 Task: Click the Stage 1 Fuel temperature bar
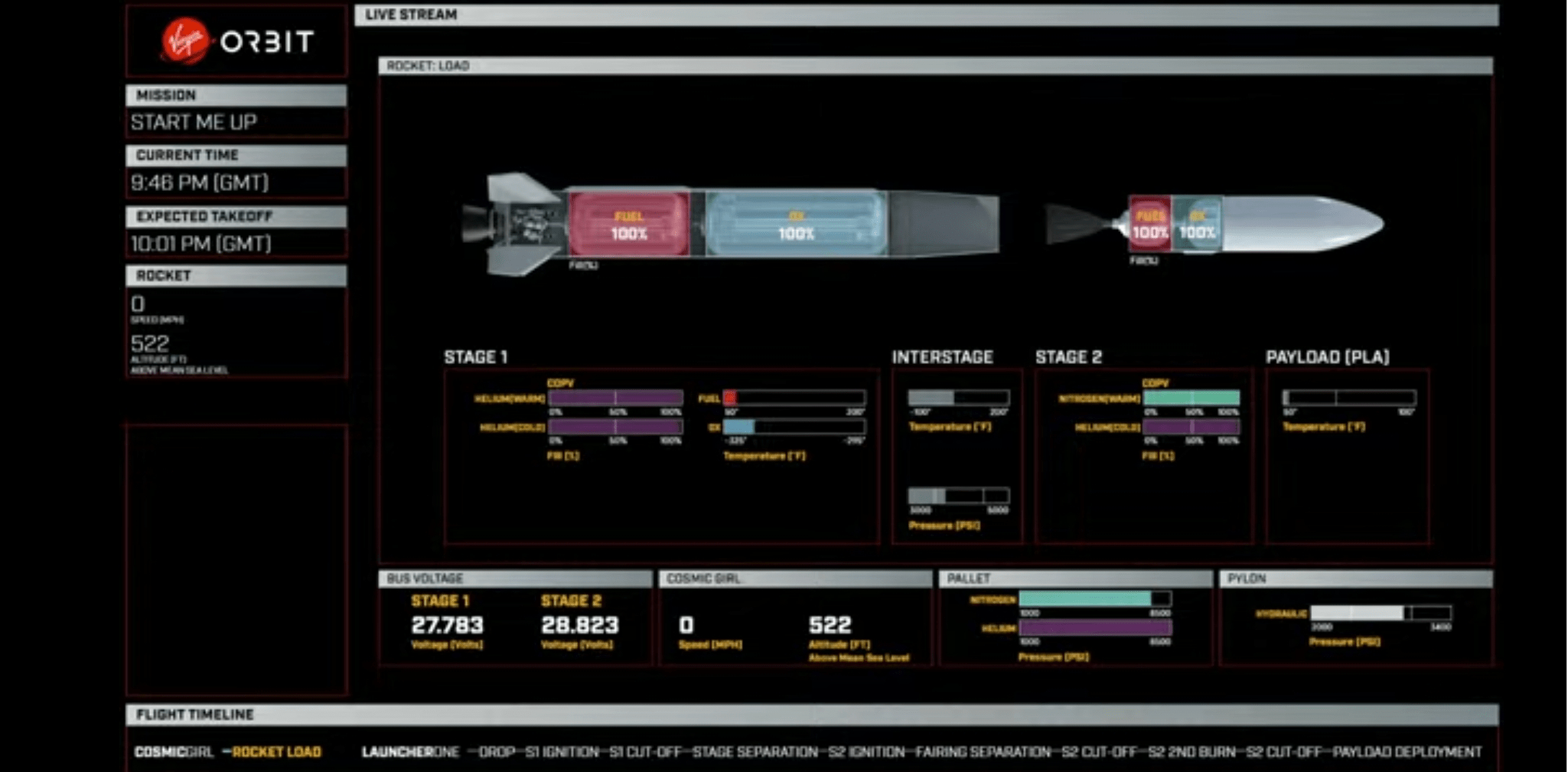pos(794,398)
